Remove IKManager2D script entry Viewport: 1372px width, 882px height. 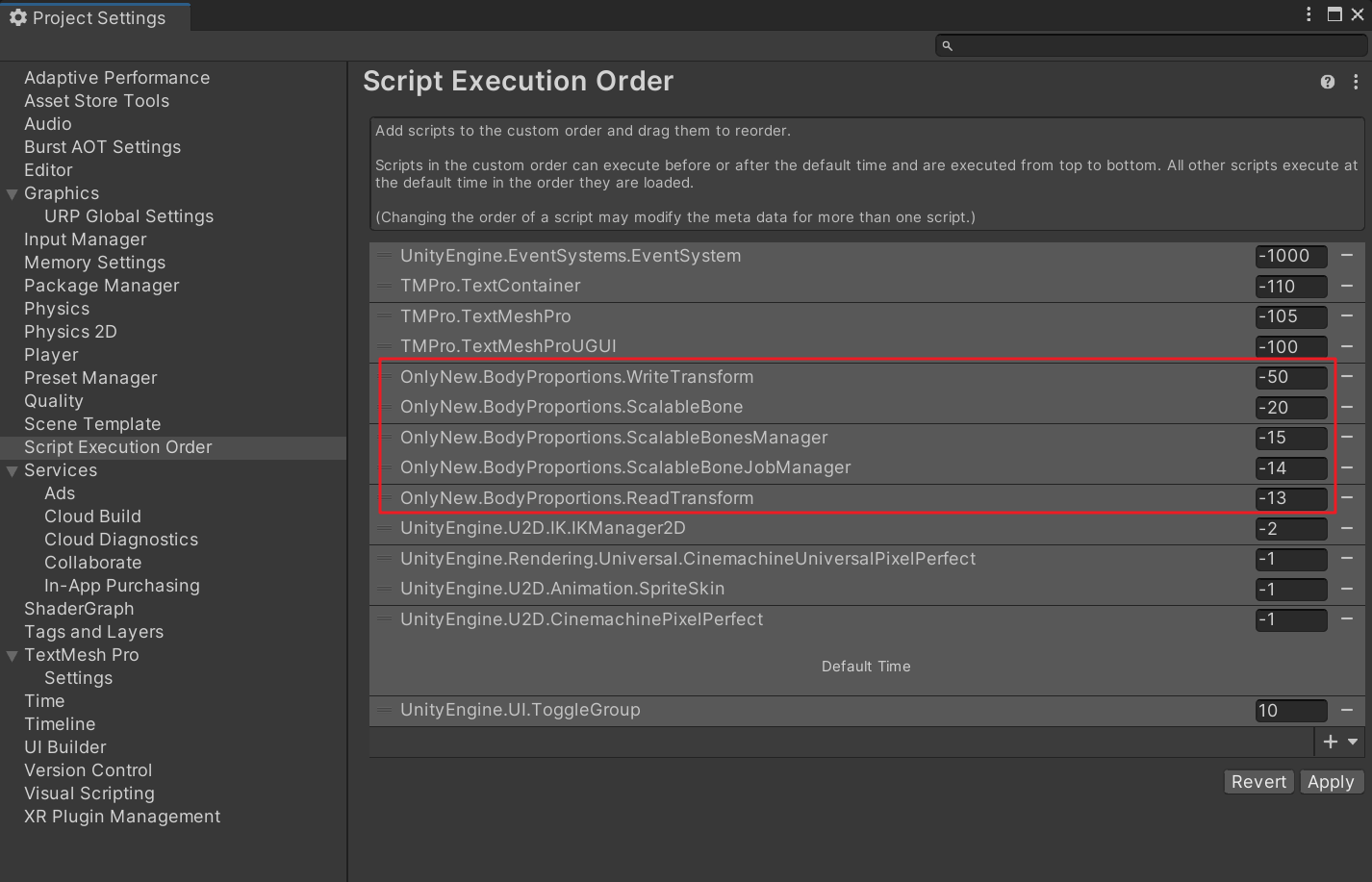(x=1347, y=528)
